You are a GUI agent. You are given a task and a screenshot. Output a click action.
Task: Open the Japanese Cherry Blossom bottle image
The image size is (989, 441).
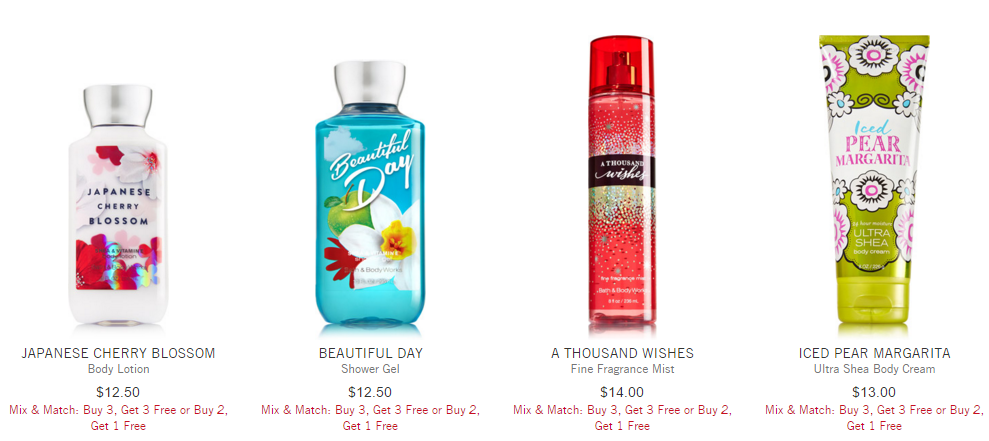pos(117,206)
